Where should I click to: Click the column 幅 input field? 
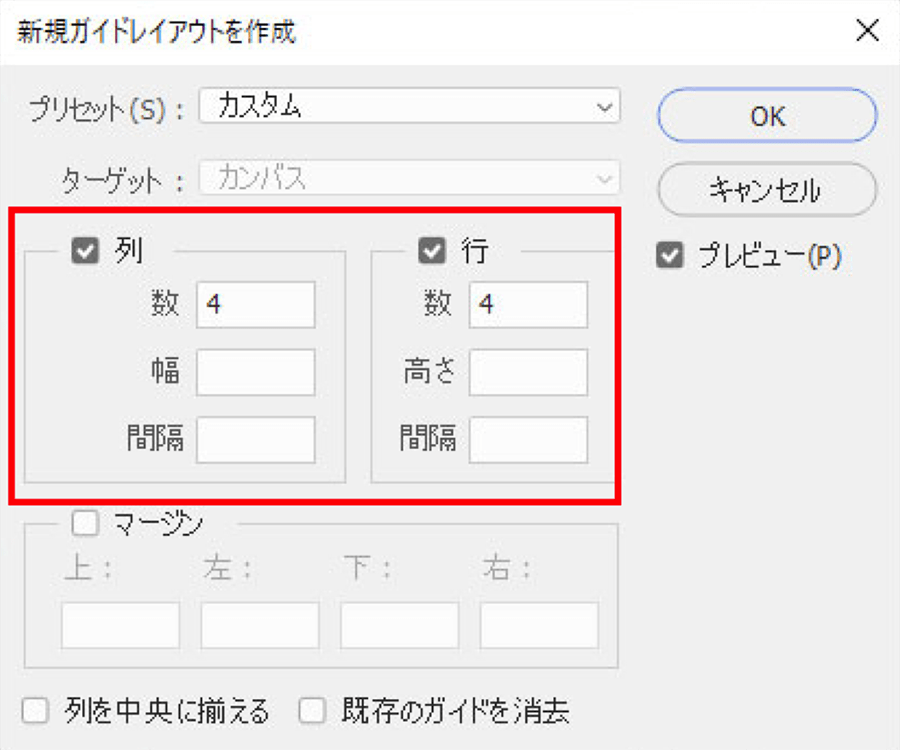click(255, 372)
